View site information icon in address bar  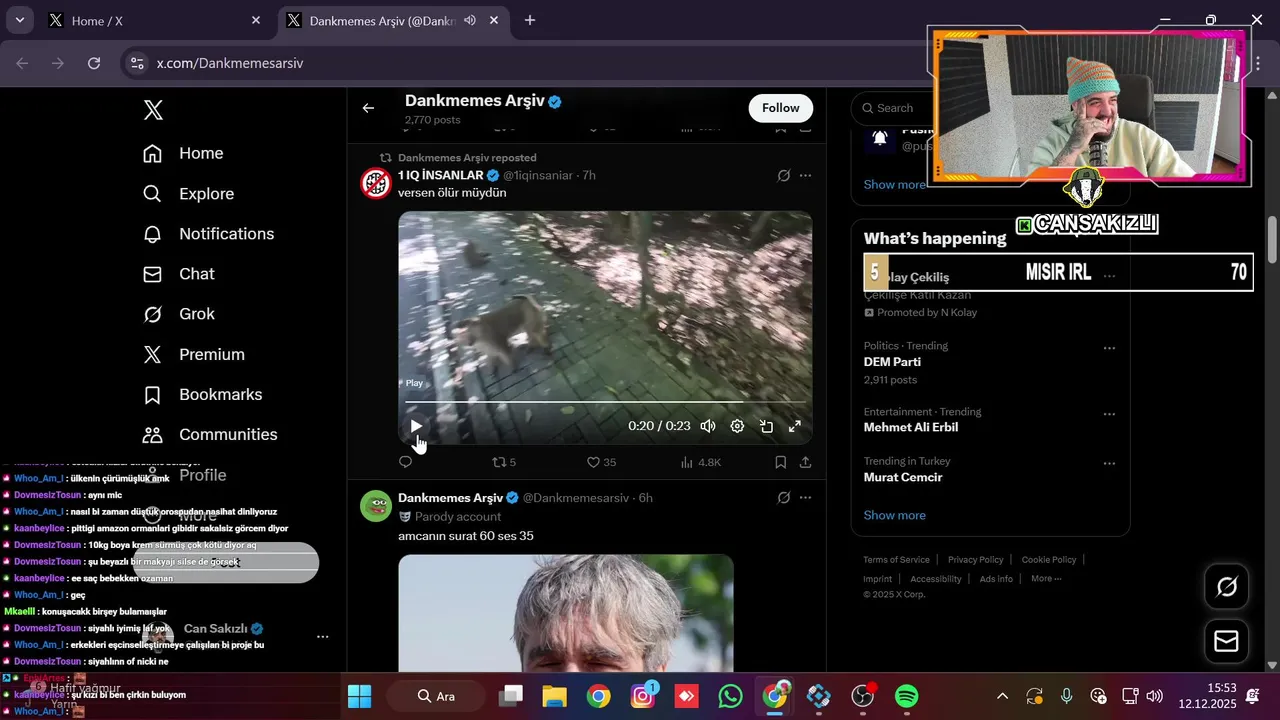click(x=138, y=63)
